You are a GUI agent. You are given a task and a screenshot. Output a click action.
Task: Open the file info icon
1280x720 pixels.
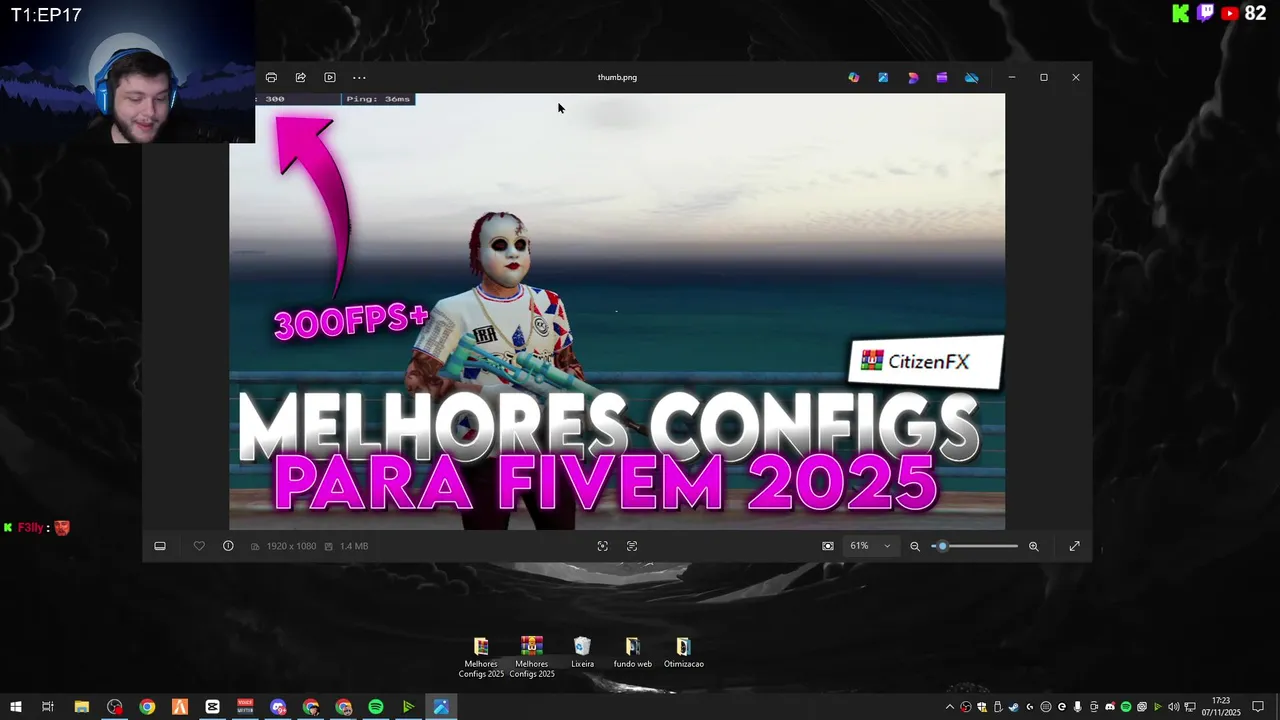point(228,546)
